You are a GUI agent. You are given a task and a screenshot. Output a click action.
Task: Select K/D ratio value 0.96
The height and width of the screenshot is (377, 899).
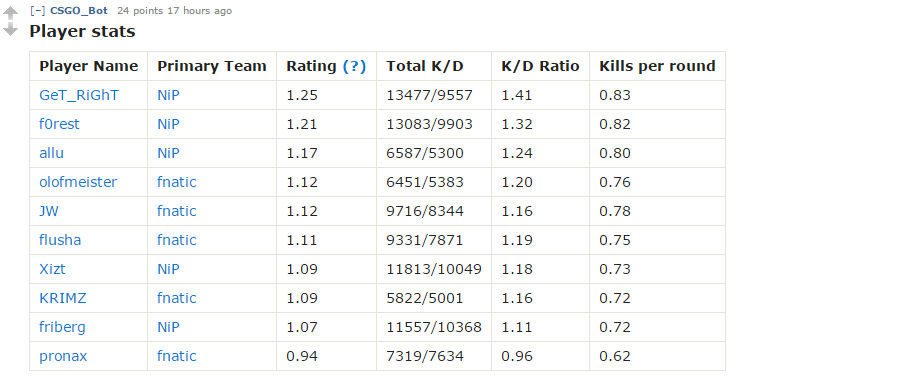517,356
